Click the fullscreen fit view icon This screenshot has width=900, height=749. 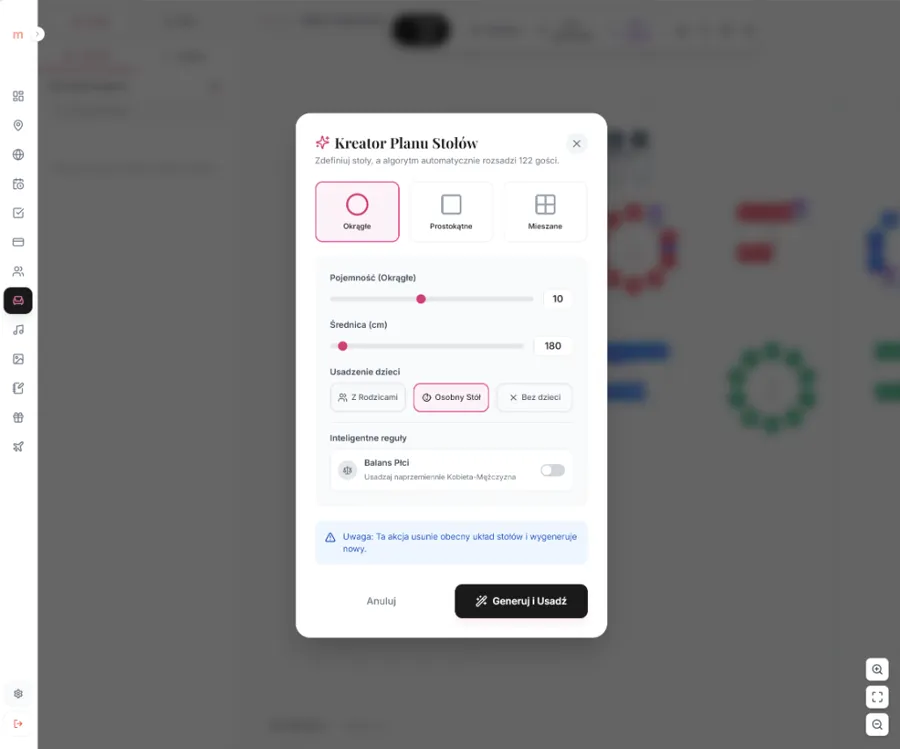pyautogui.click(x=877, y=697)
